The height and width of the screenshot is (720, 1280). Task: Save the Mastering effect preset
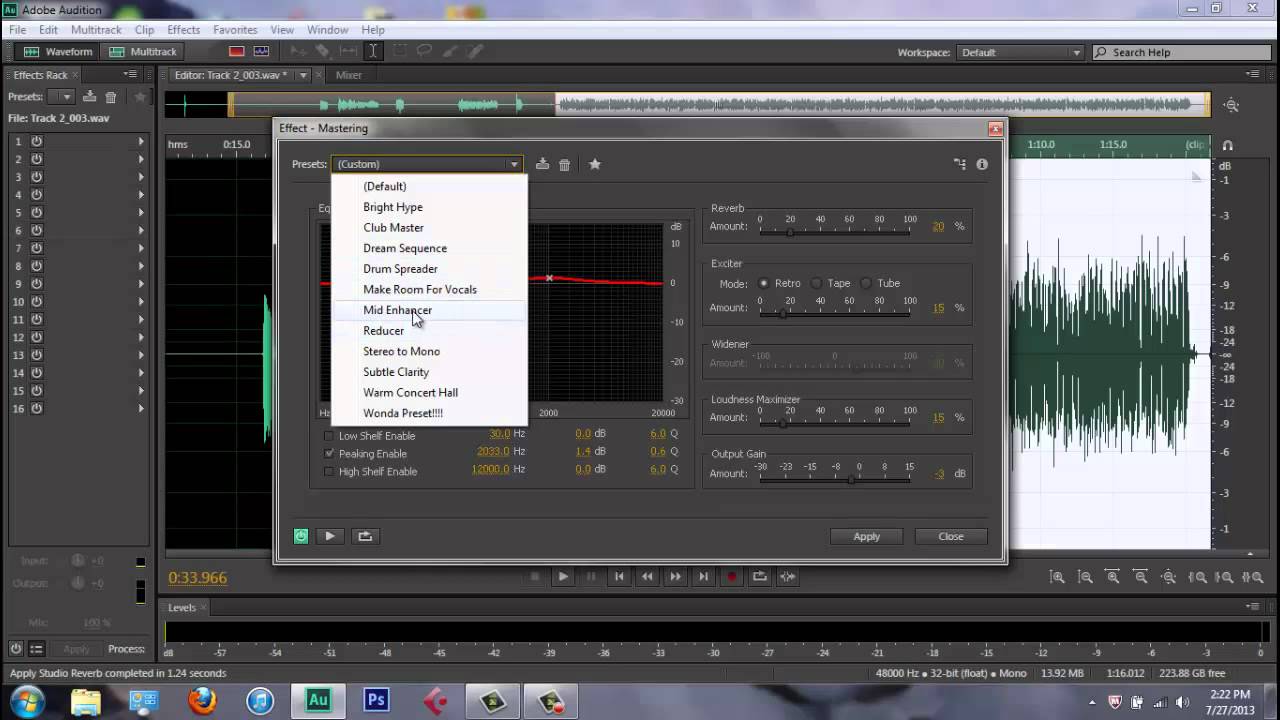542,164
